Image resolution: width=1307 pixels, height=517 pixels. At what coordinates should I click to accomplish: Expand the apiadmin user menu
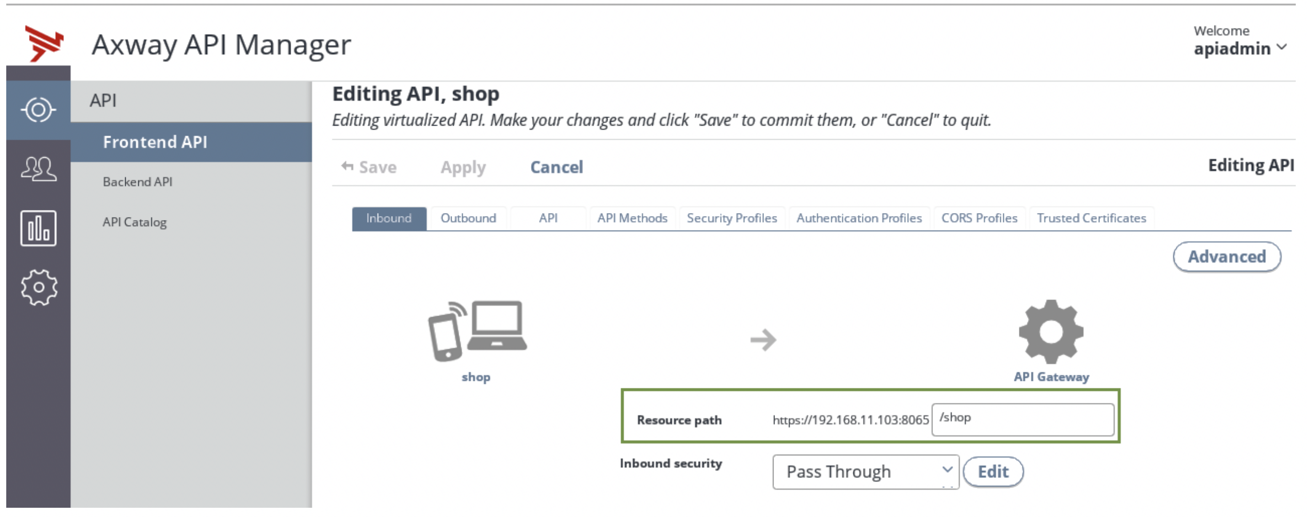tap(1240, 48)
